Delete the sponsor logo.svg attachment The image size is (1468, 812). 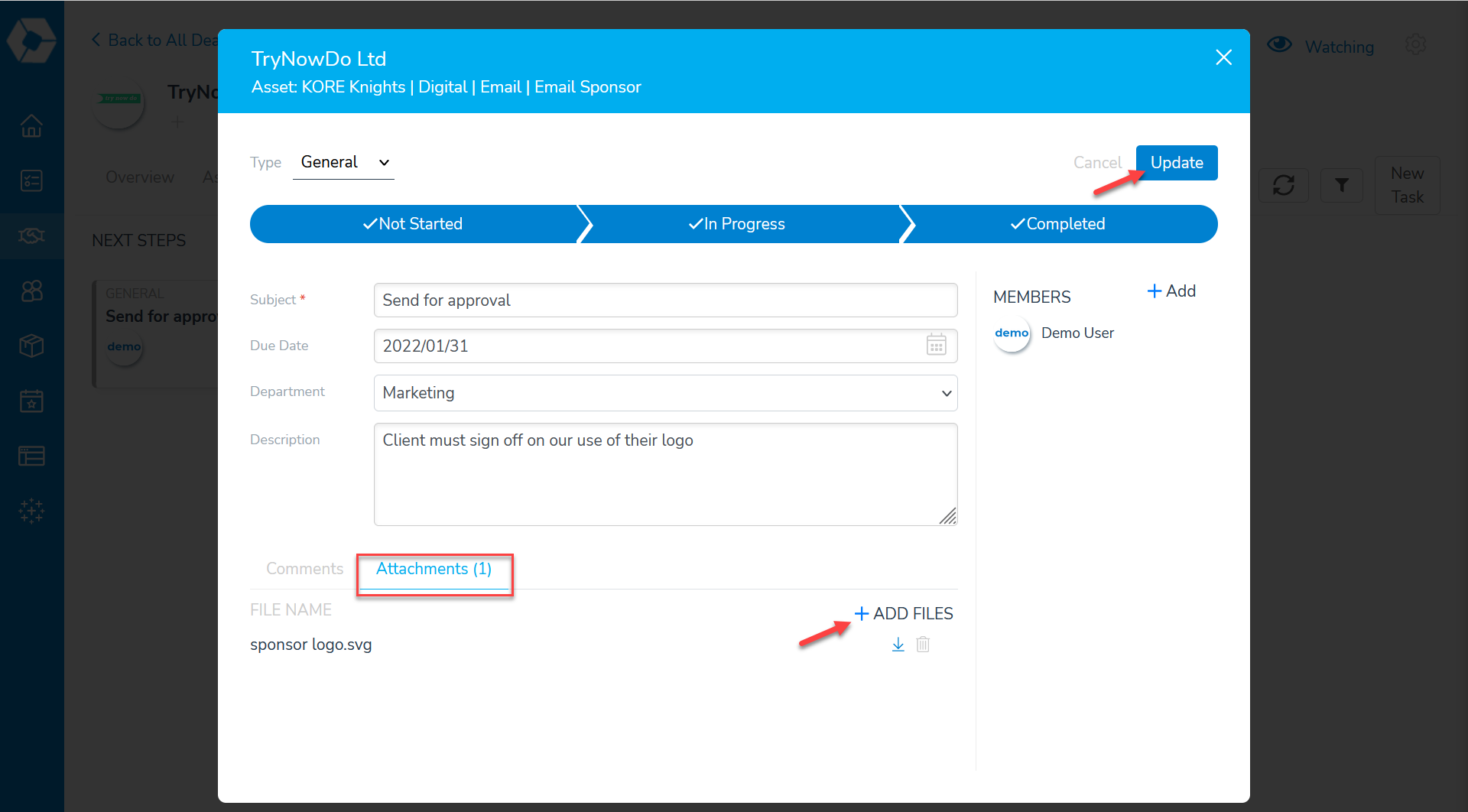[923, 645]
